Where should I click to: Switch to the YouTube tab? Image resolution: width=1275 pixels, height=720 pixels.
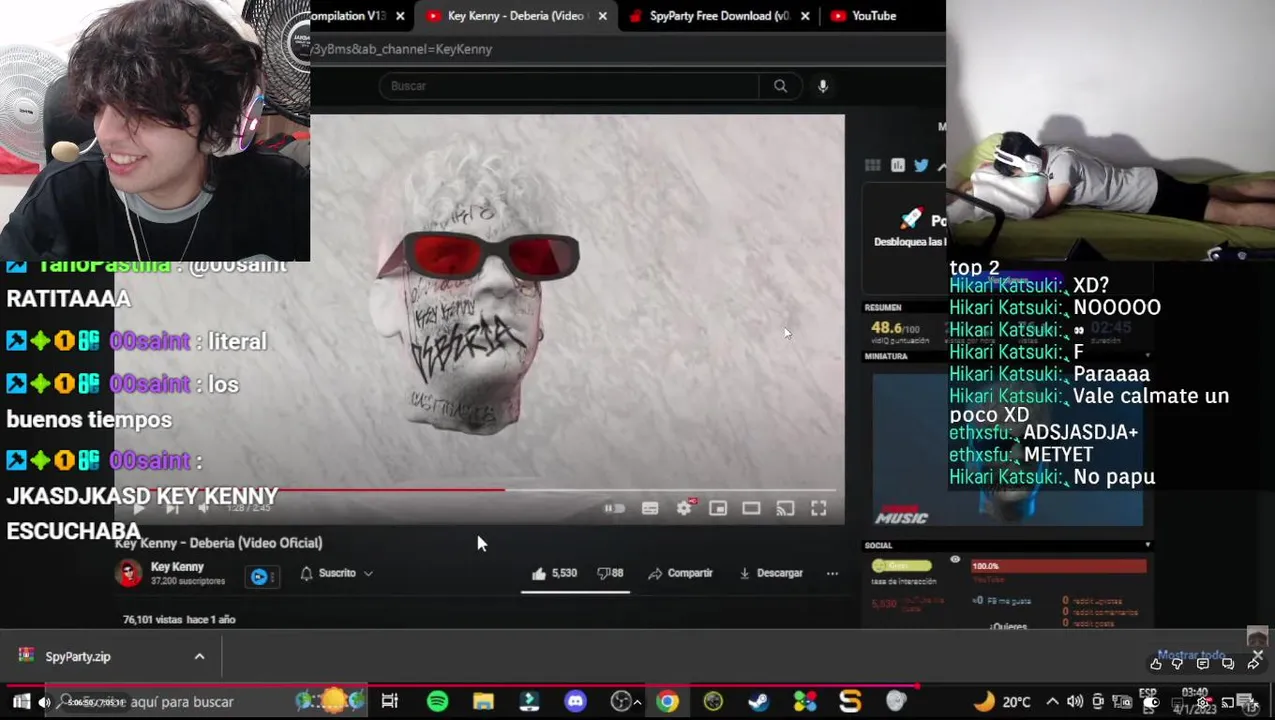[874, 16]
